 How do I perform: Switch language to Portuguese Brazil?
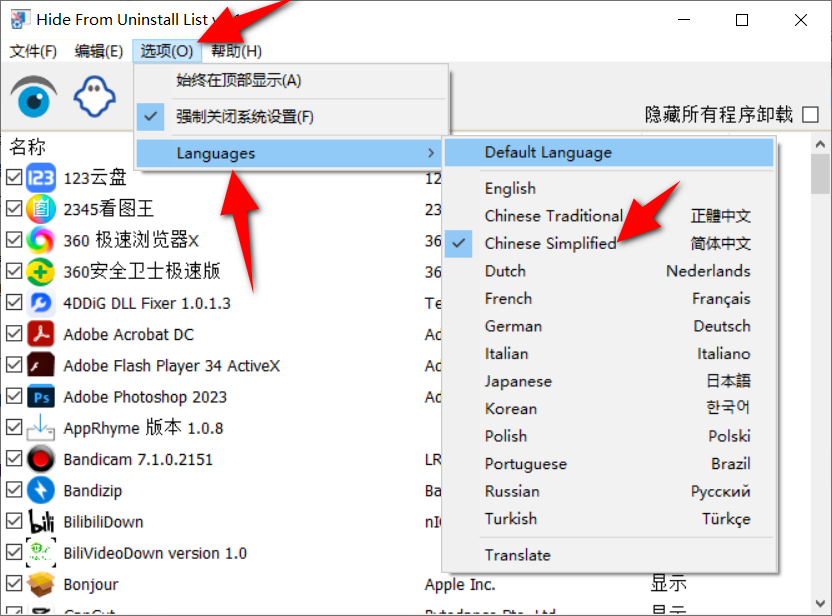[609, 464]
